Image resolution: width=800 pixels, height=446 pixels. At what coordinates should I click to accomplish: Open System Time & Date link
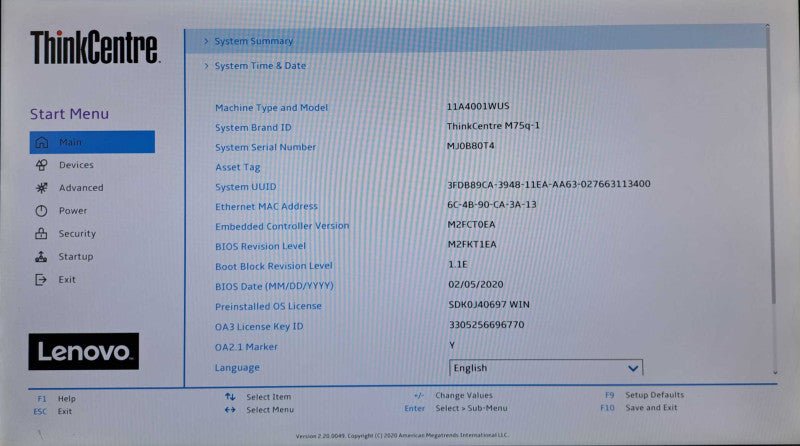[x=260, y=66]
